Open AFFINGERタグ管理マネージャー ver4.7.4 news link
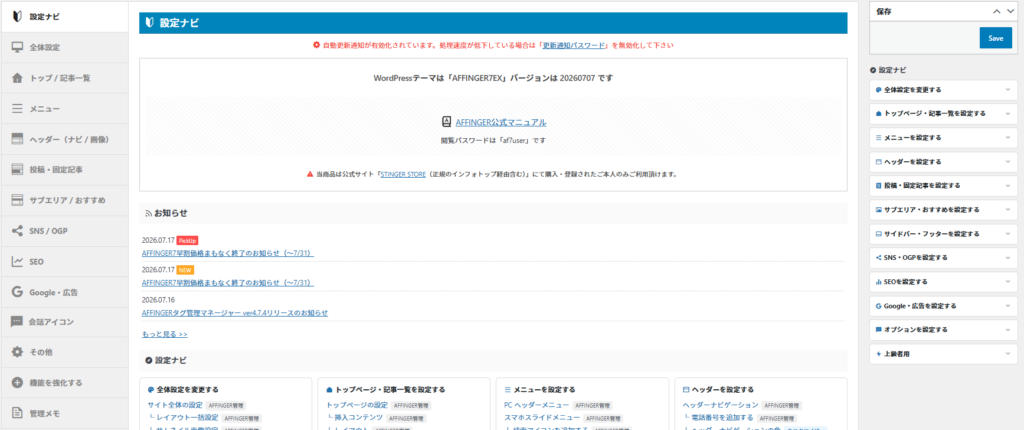The width and height of the screenshot is (1024, 430). [x=234, y=313]
